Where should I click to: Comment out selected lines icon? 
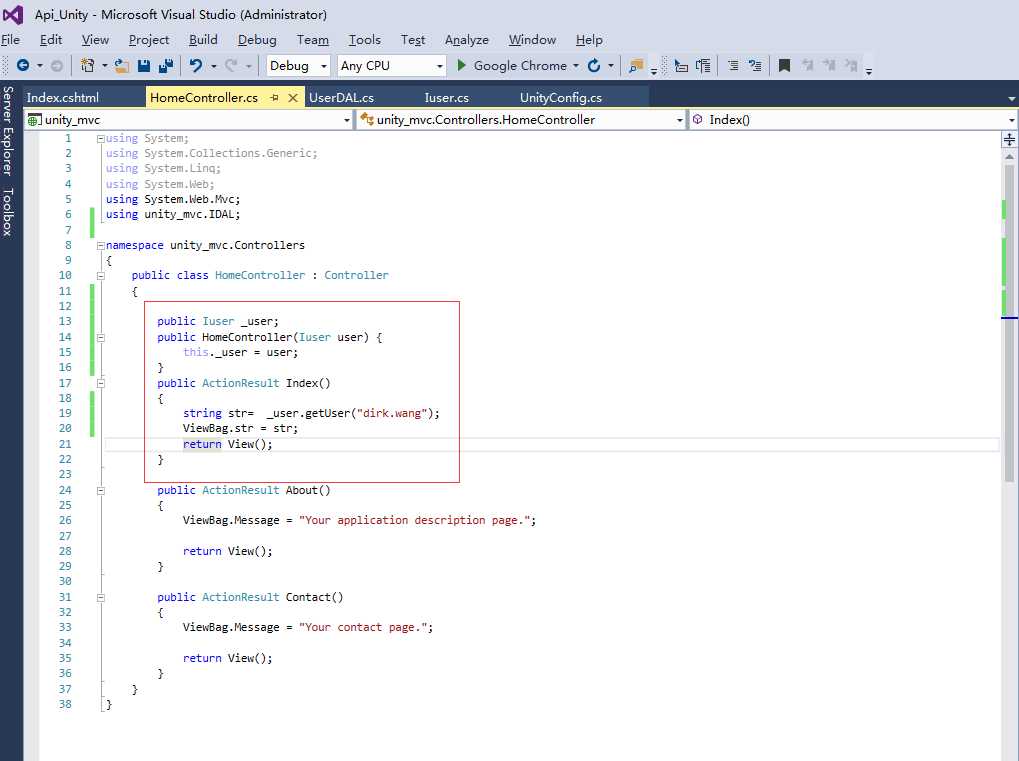click(733, 65)
